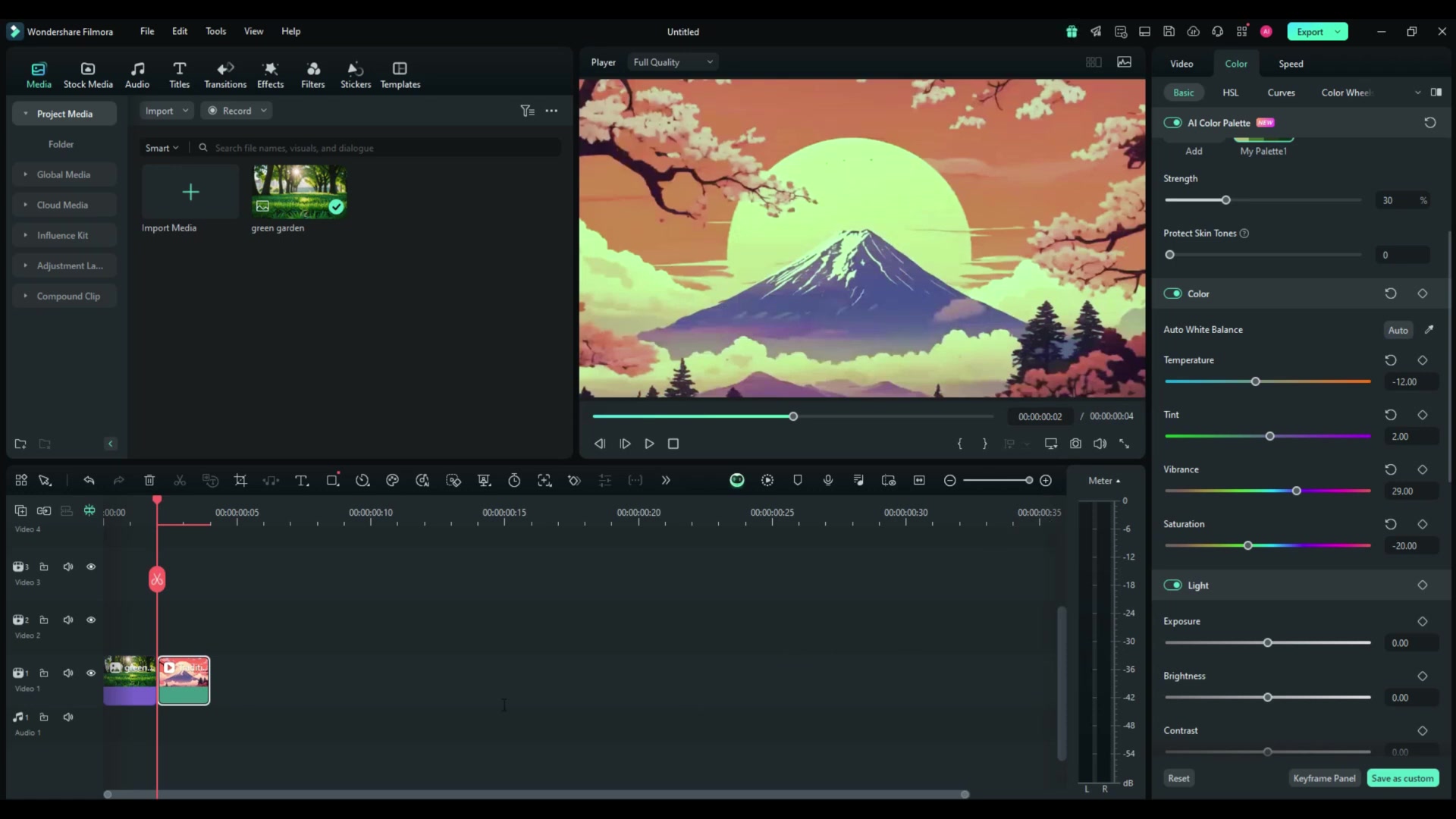Image resolution: width=1456 pixels, height=819 pixels.
Task: Reset the Temperature value
Action: pos(1390,360)
